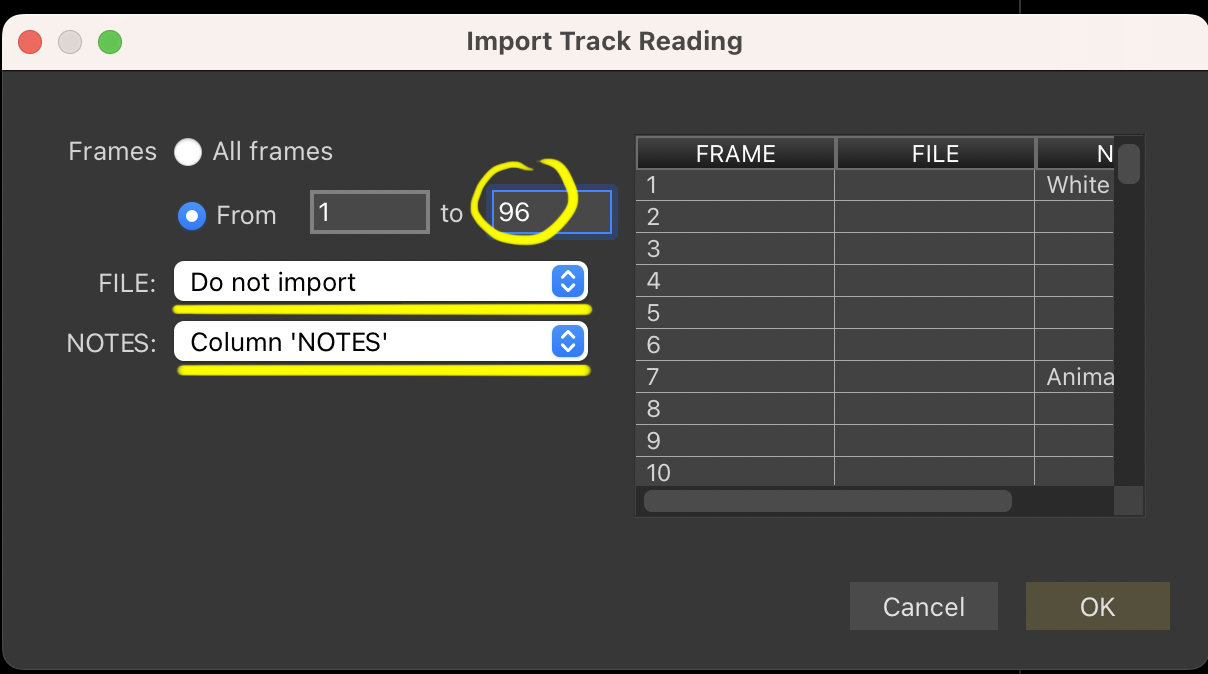Click the NOTES dropdown chevron arrows
Viewport: 1208px width, 674px height.
point(567,342)
